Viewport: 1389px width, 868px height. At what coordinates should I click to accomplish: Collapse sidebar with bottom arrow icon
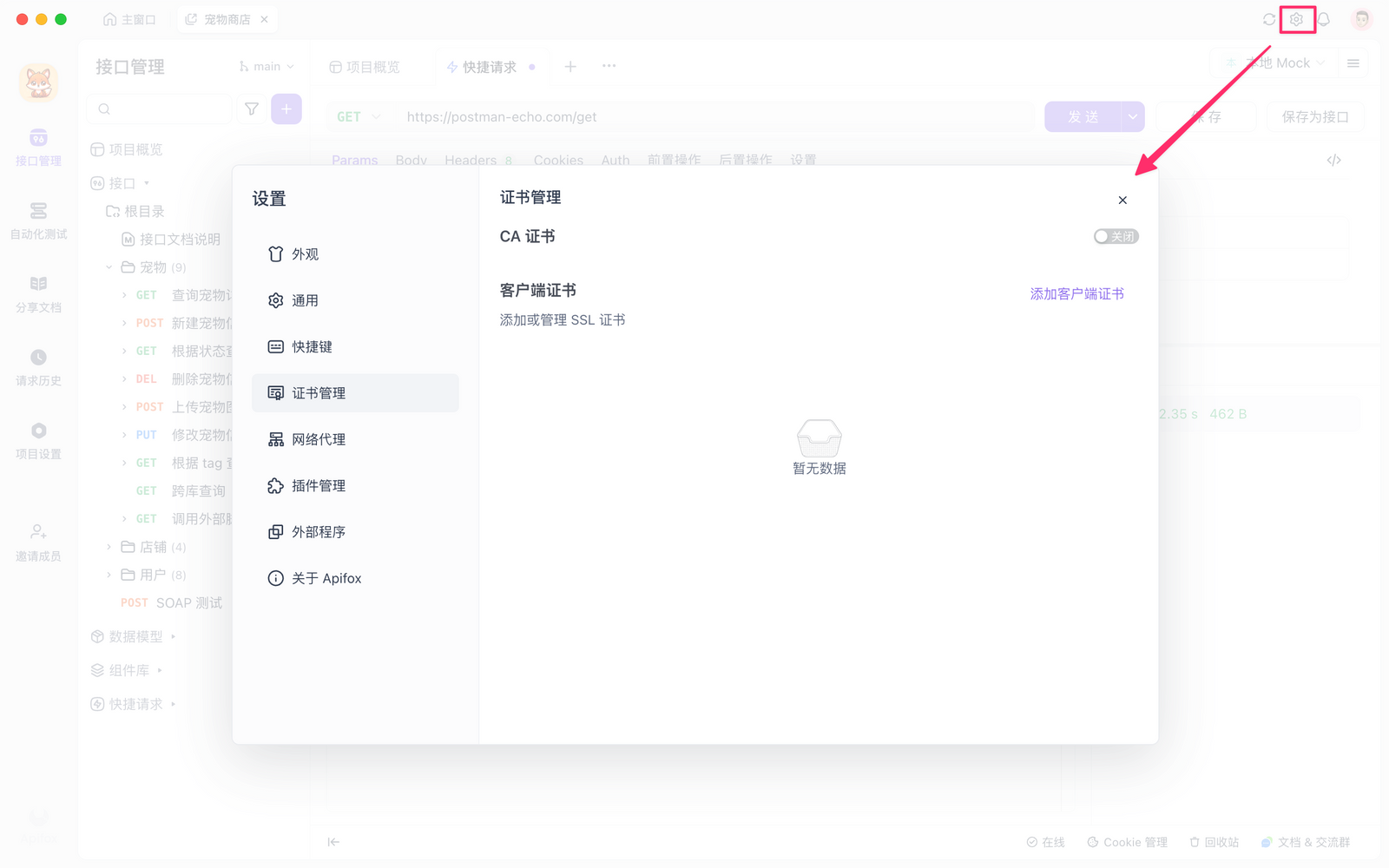[x=333, y=842]
